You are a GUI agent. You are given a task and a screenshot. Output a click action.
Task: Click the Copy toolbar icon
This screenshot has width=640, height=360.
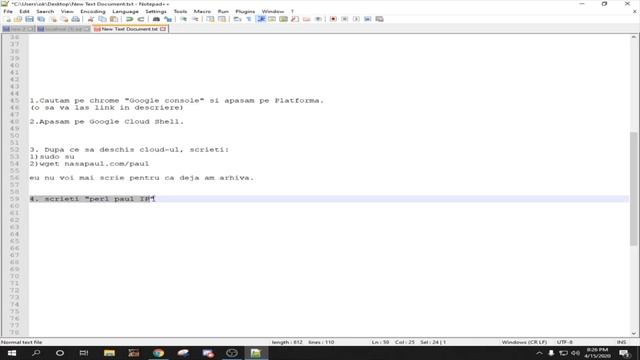tap(102, 19)
